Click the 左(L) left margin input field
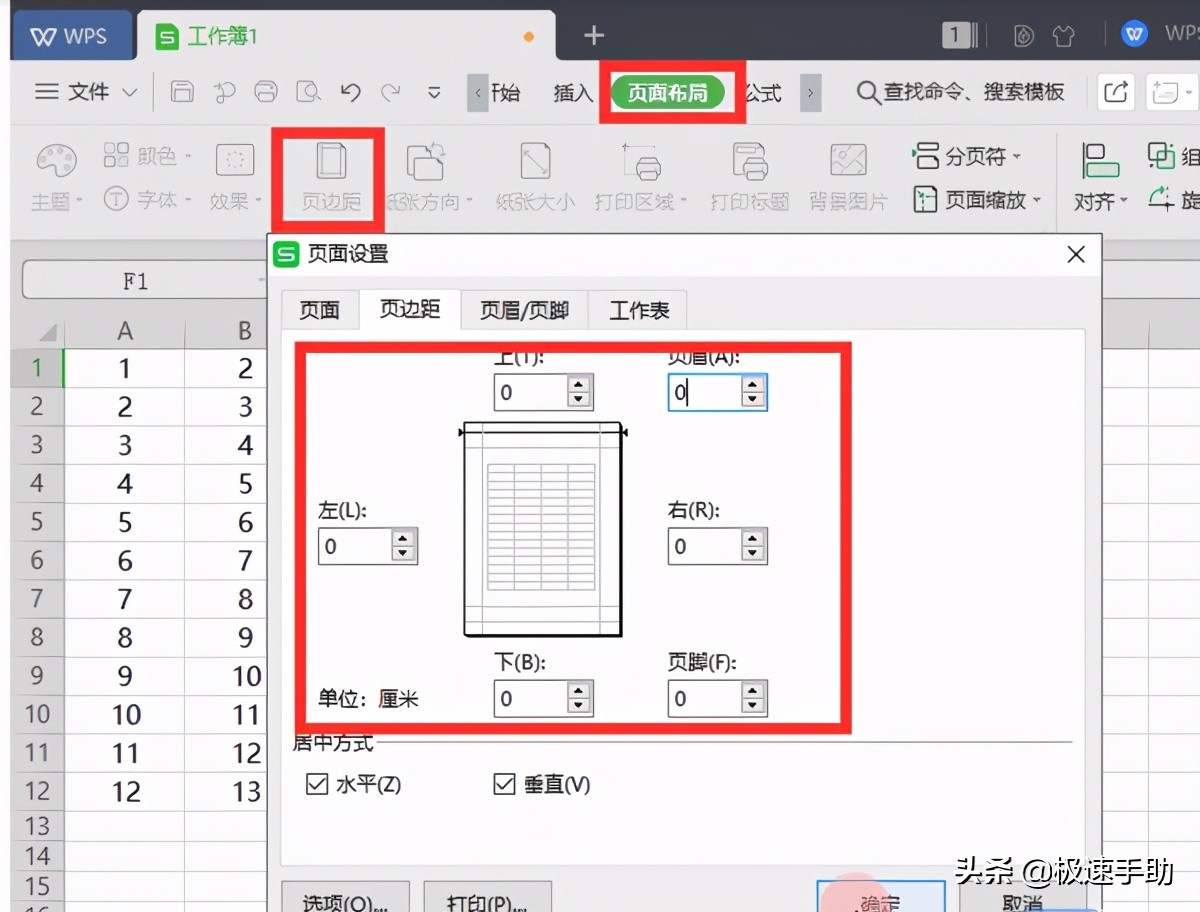This screenshot has height=912, width=1200. point(355,546)
